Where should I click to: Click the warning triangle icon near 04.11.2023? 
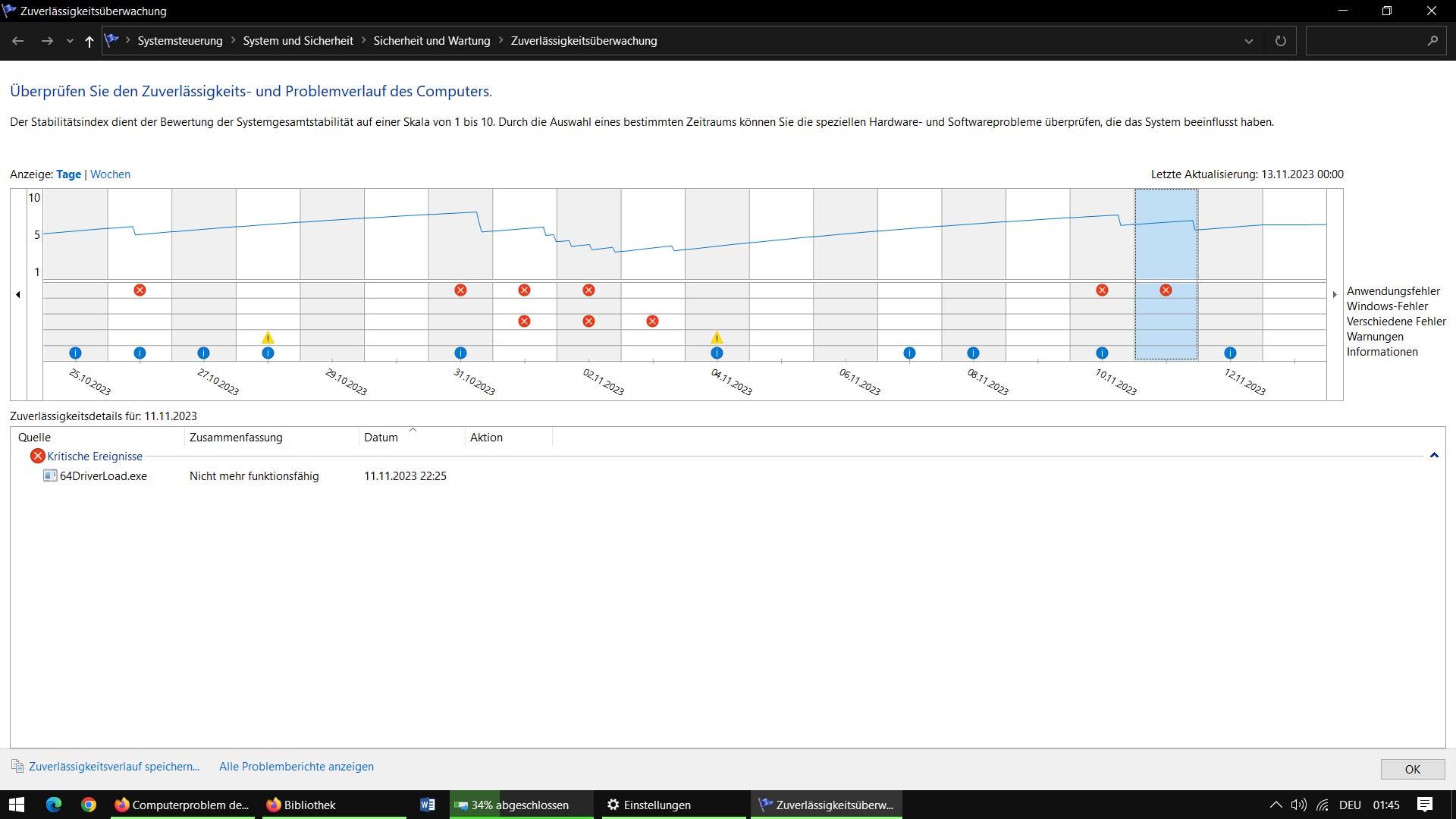click(717, 337)
